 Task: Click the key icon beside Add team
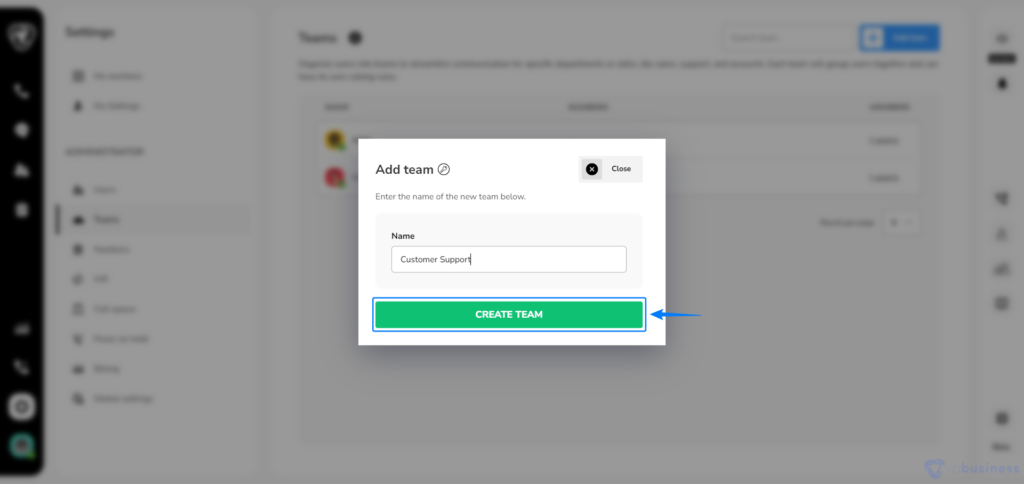tap(444, 170)
